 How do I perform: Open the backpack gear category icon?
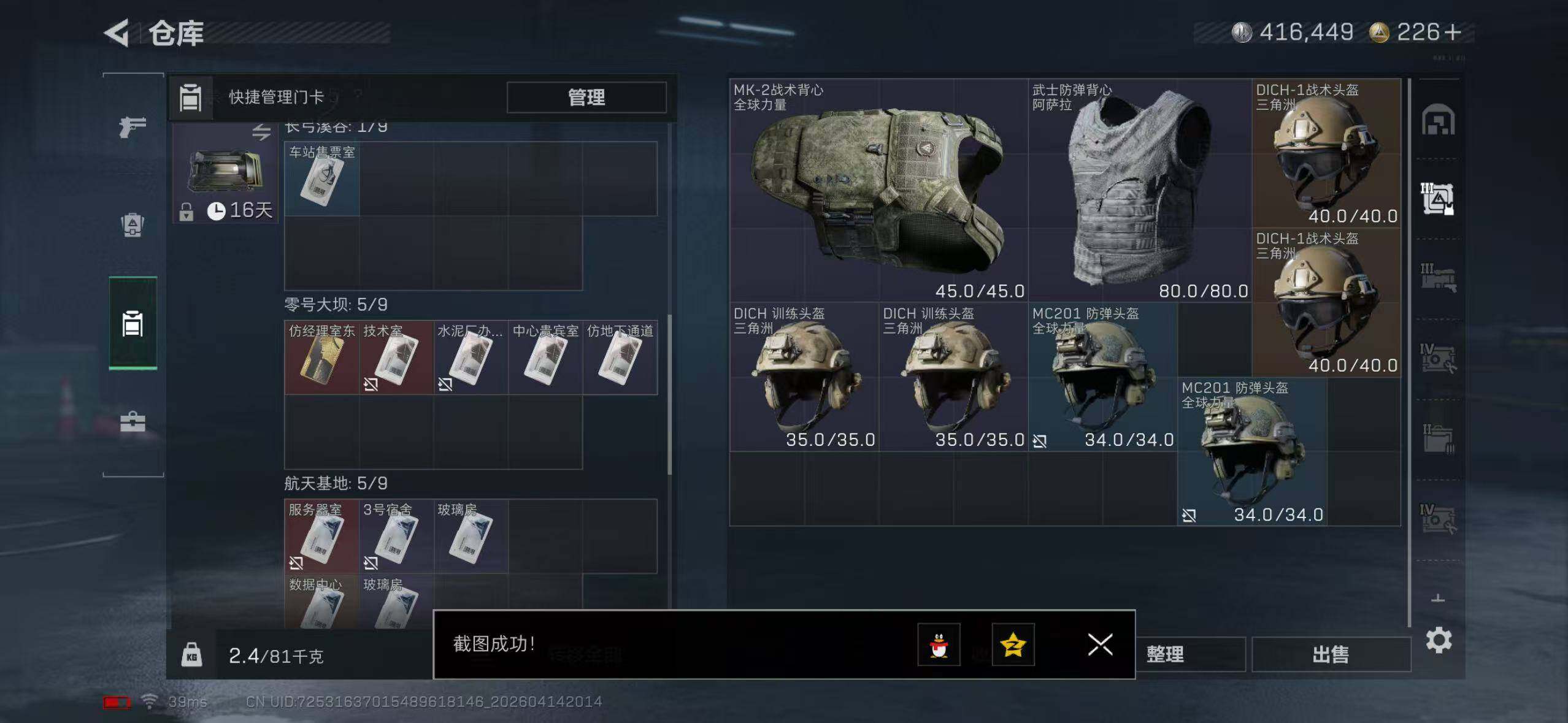[x=133, y=224]
